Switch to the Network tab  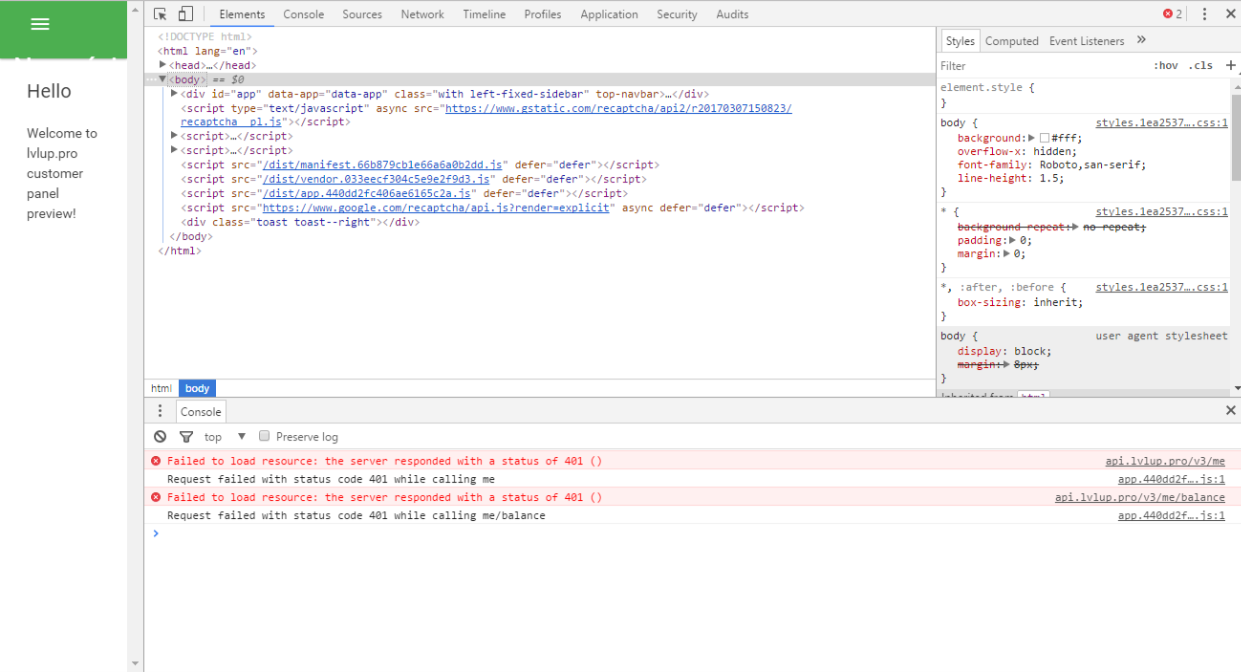pyautogui.click(x=422, y=14)
